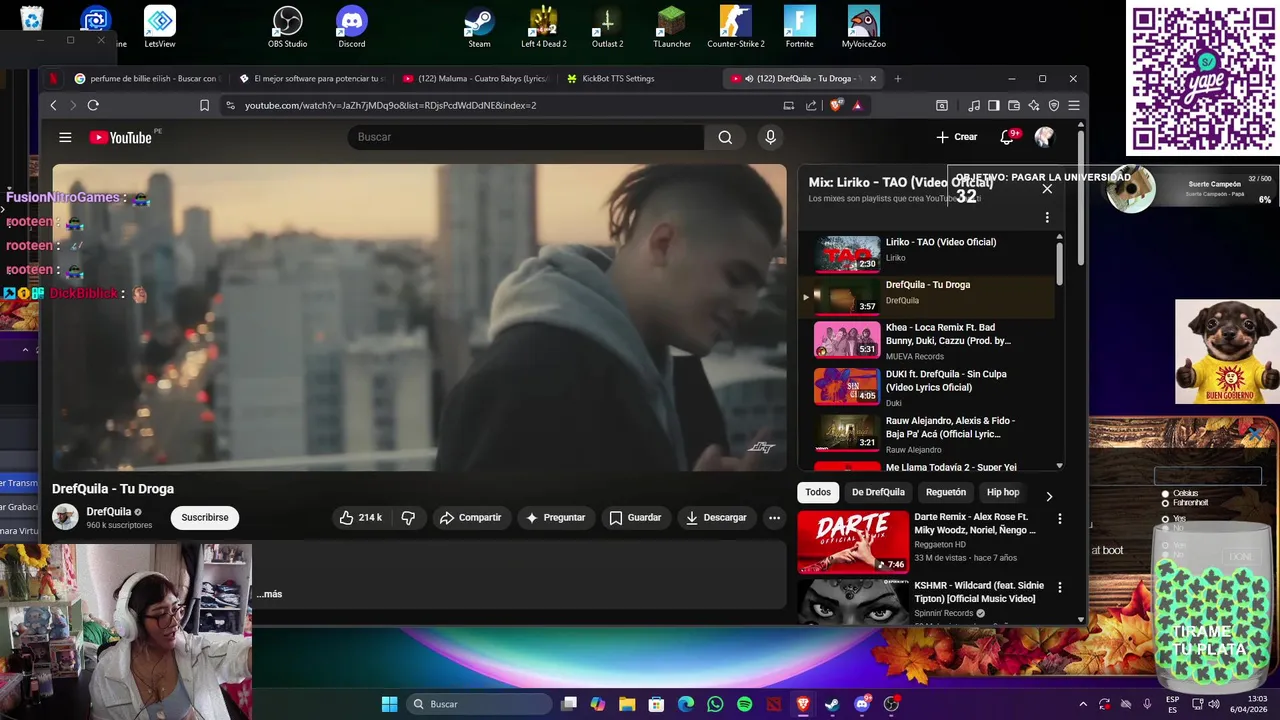
Task: Expand video description with ...más
Action: pos(269,594)
